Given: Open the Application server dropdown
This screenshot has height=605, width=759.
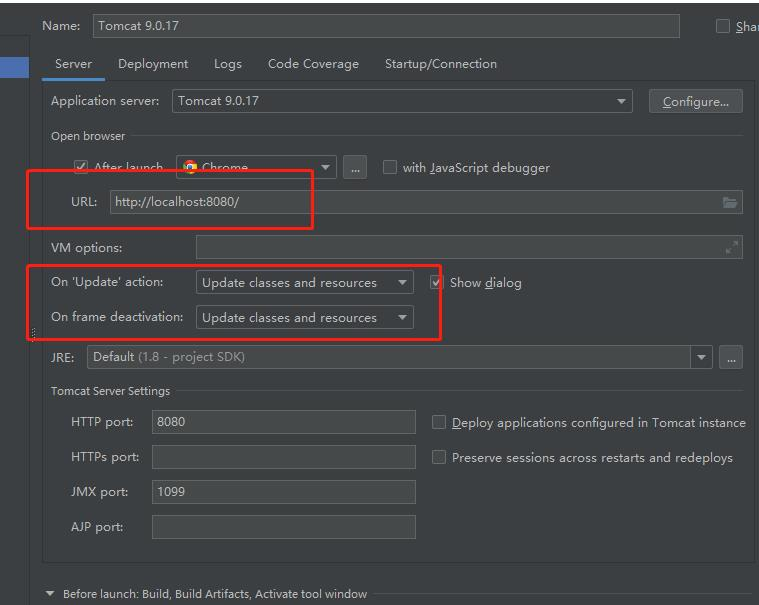Looking at the screenshot, I should (402, 101).
